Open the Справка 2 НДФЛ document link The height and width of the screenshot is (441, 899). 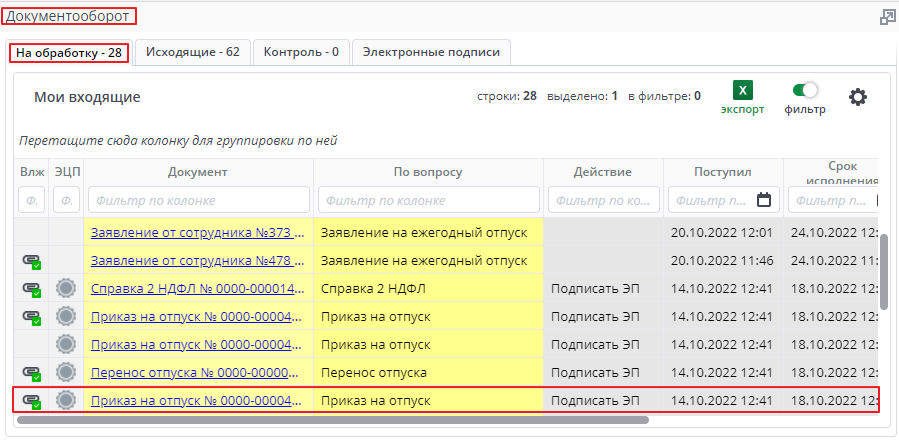pos(198,289)
